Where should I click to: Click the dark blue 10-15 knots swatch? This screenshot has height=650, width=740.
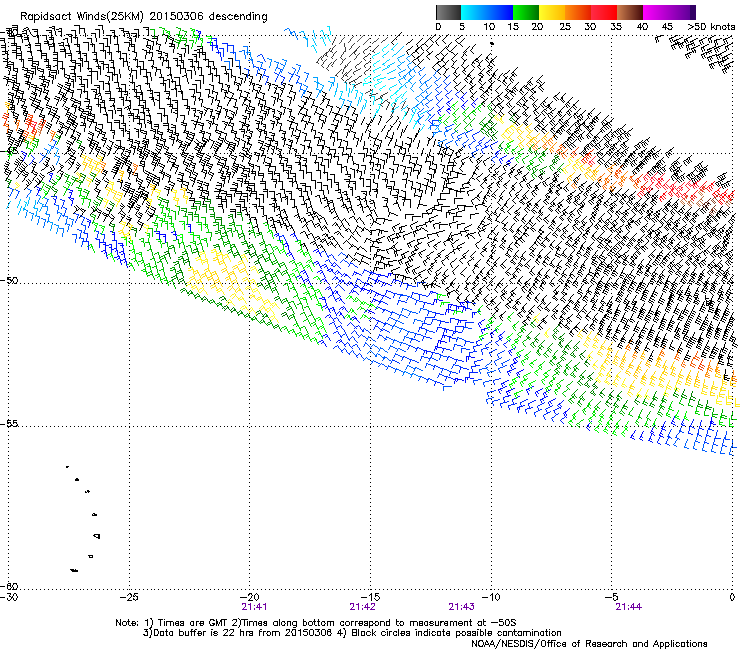click(500, 12)
